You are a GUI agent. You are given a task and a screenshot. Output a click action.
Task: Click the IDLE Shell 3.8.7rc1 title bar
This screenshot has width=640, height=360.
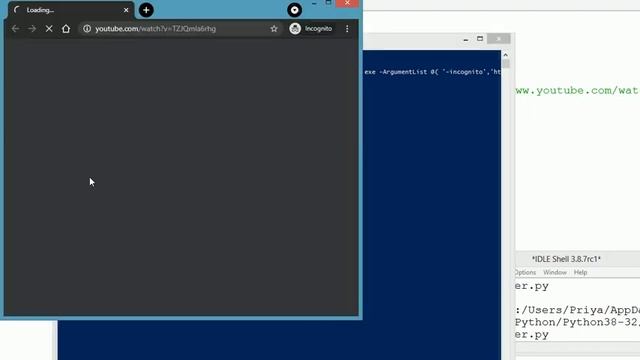pyautogui.click(x=578, y=259)
